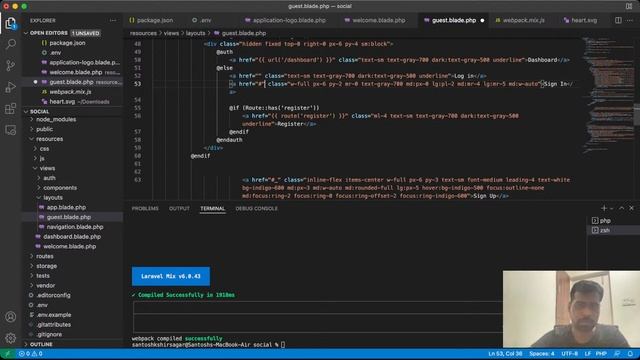The image size is (640, 360).
Task: Open terminal launch profile dropdown arrow
Action: (611, 208)
